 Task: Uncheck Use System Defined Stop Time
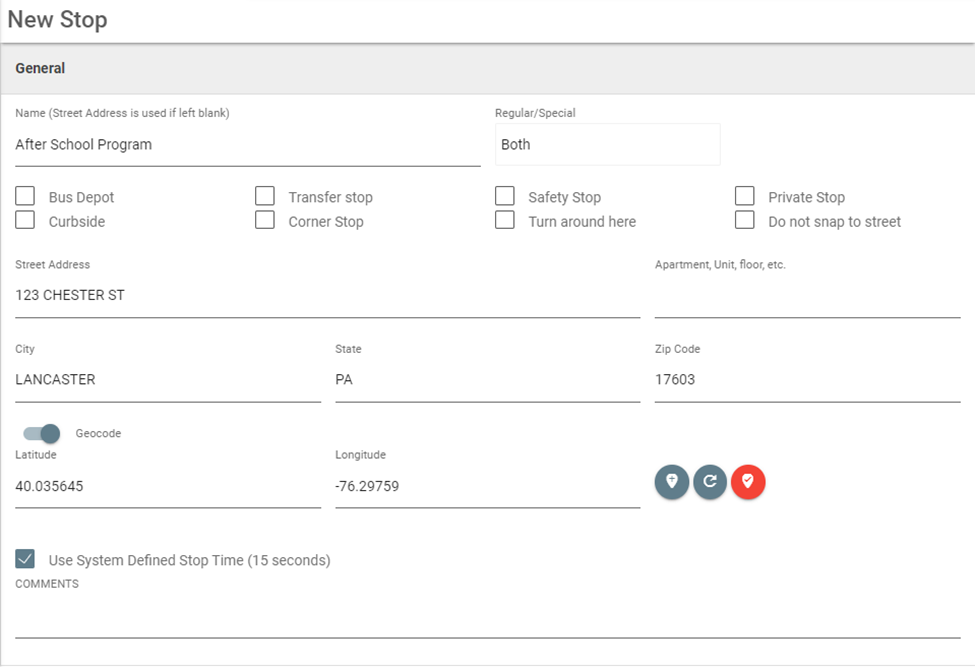tap(25, 559)
